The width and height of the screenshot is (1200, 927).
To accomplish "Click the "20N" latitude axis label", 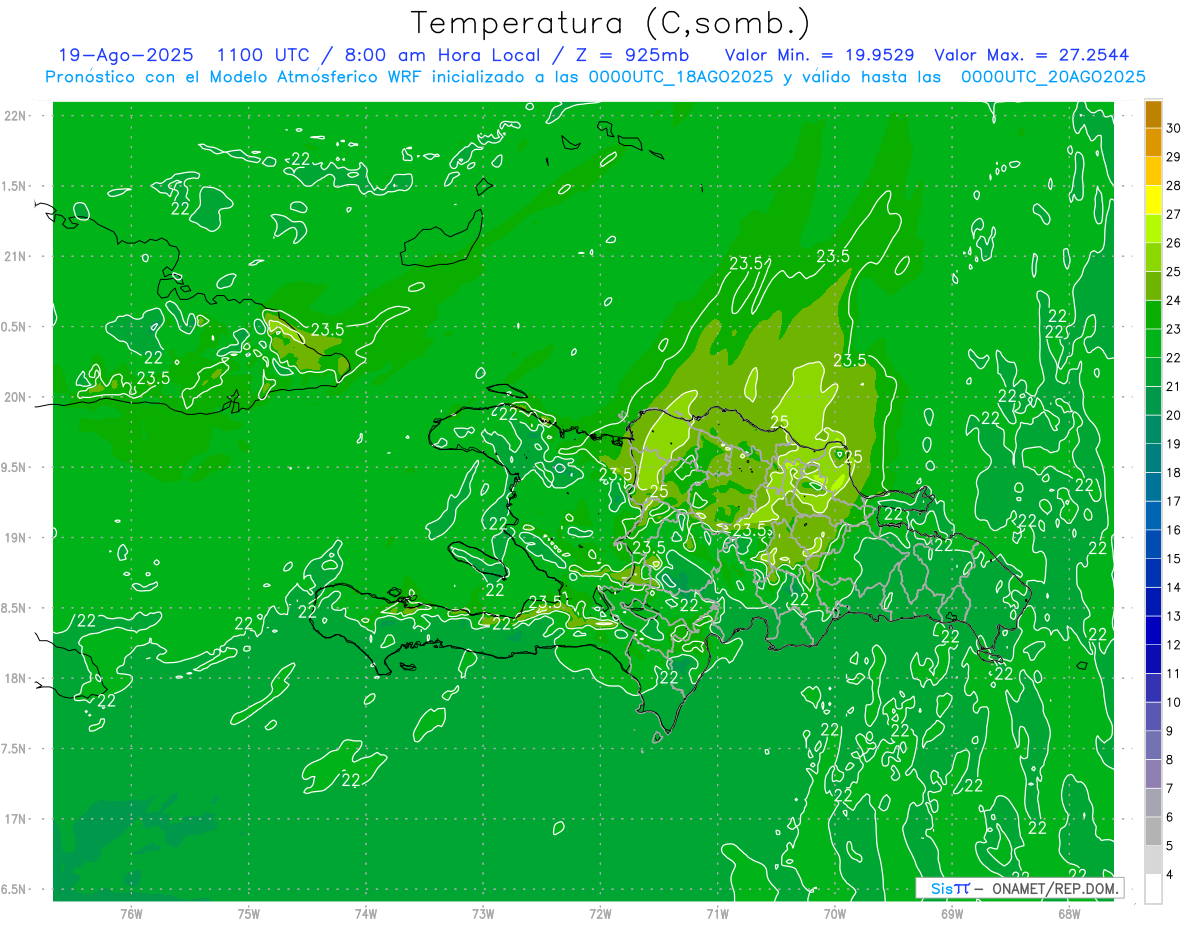I will click(17, 397).
